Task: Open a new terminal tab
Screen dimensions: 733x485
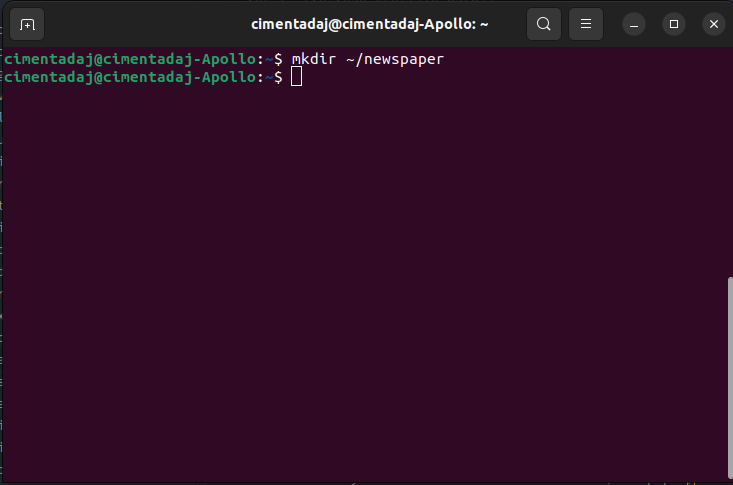Action: (27, 23)
